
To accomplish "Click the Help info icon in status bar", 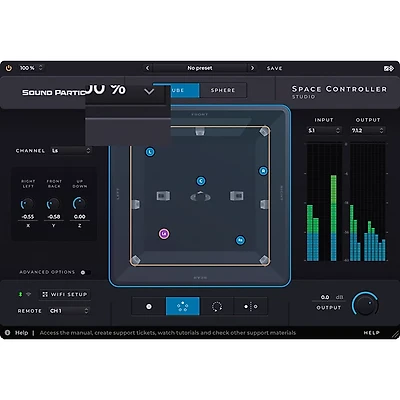I will click(x=7, y=333).
